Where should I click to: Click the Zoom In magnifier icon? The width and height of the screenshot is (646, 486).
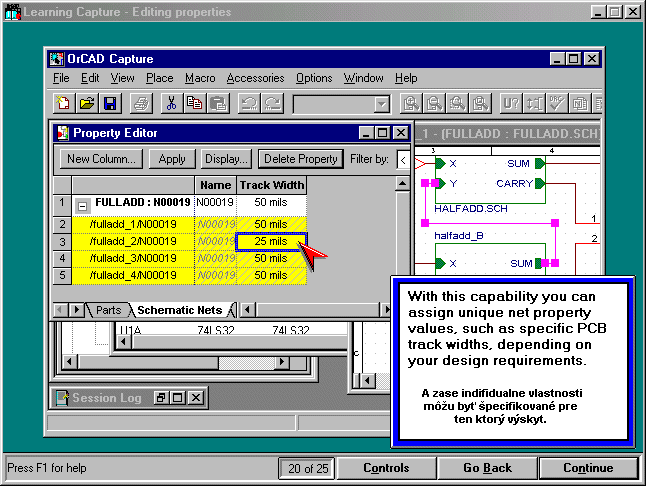pyautogui.click(x=410, y=103)
